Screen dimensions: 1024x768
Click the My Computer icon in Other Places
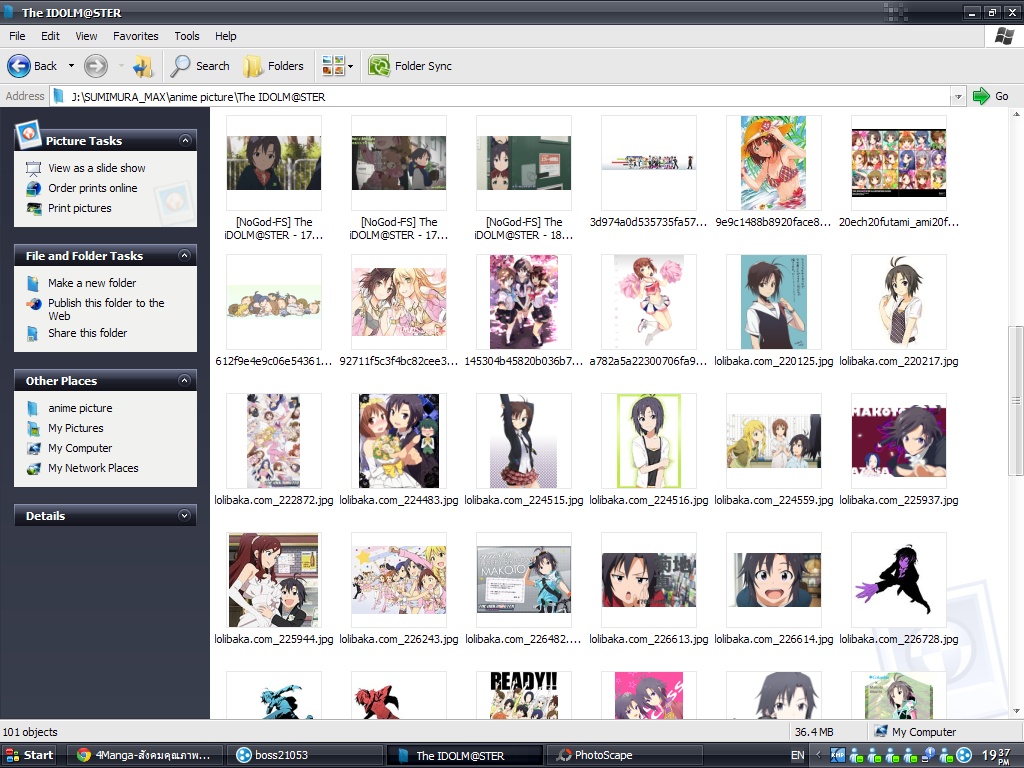[x=33, y=449]
